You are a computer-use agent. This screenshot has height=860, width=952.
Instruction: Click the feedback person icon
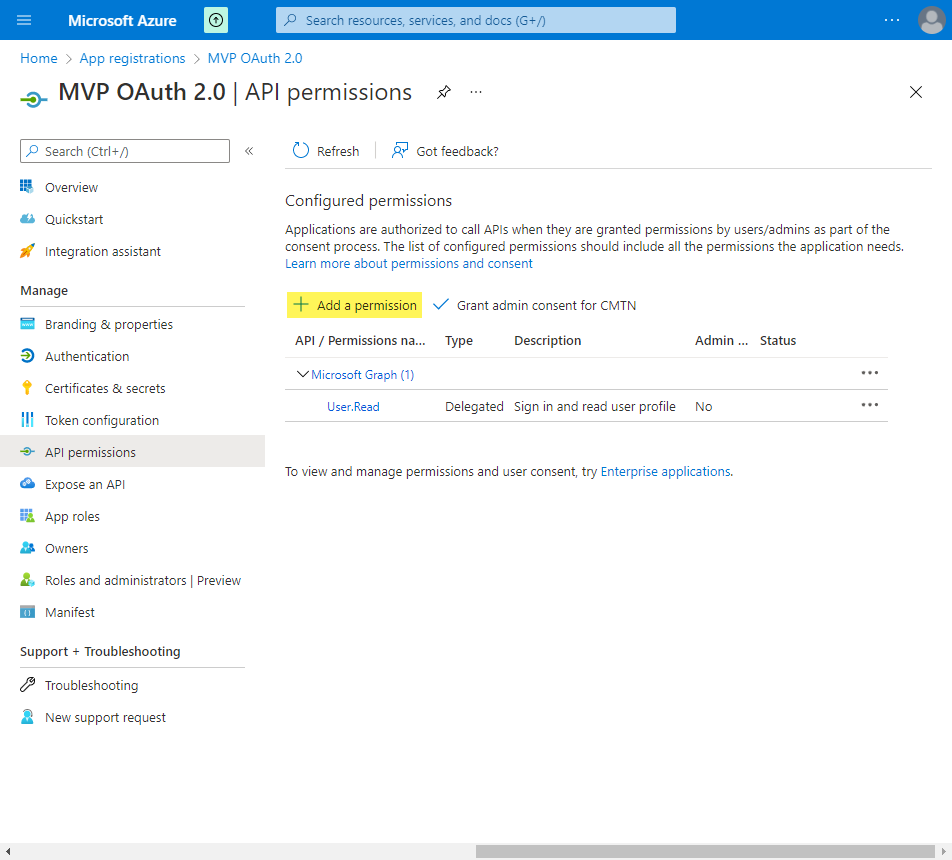400,151
